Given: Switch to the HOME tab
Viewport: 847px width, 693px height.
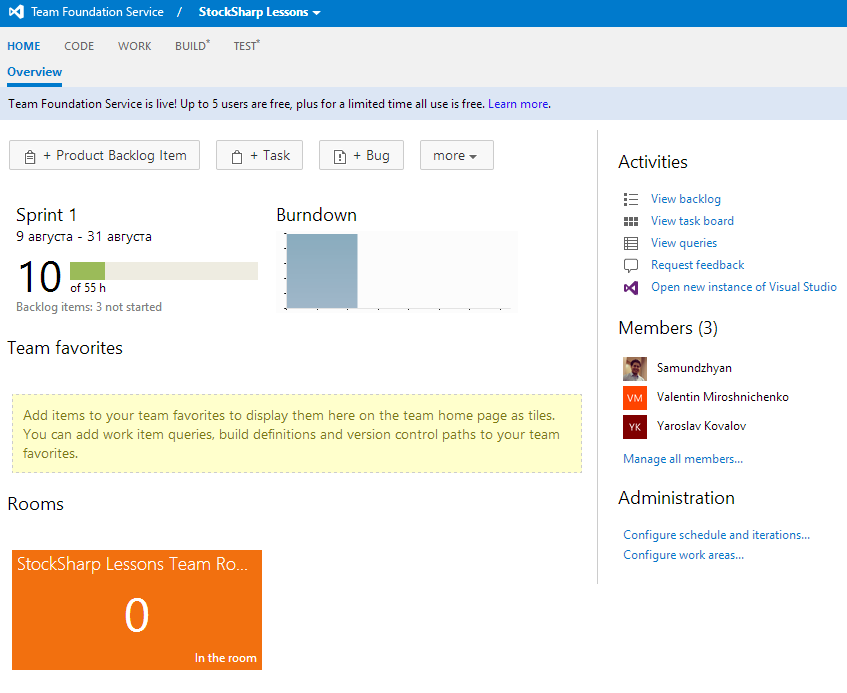Looking at the screenshot, I should (24, 46).
